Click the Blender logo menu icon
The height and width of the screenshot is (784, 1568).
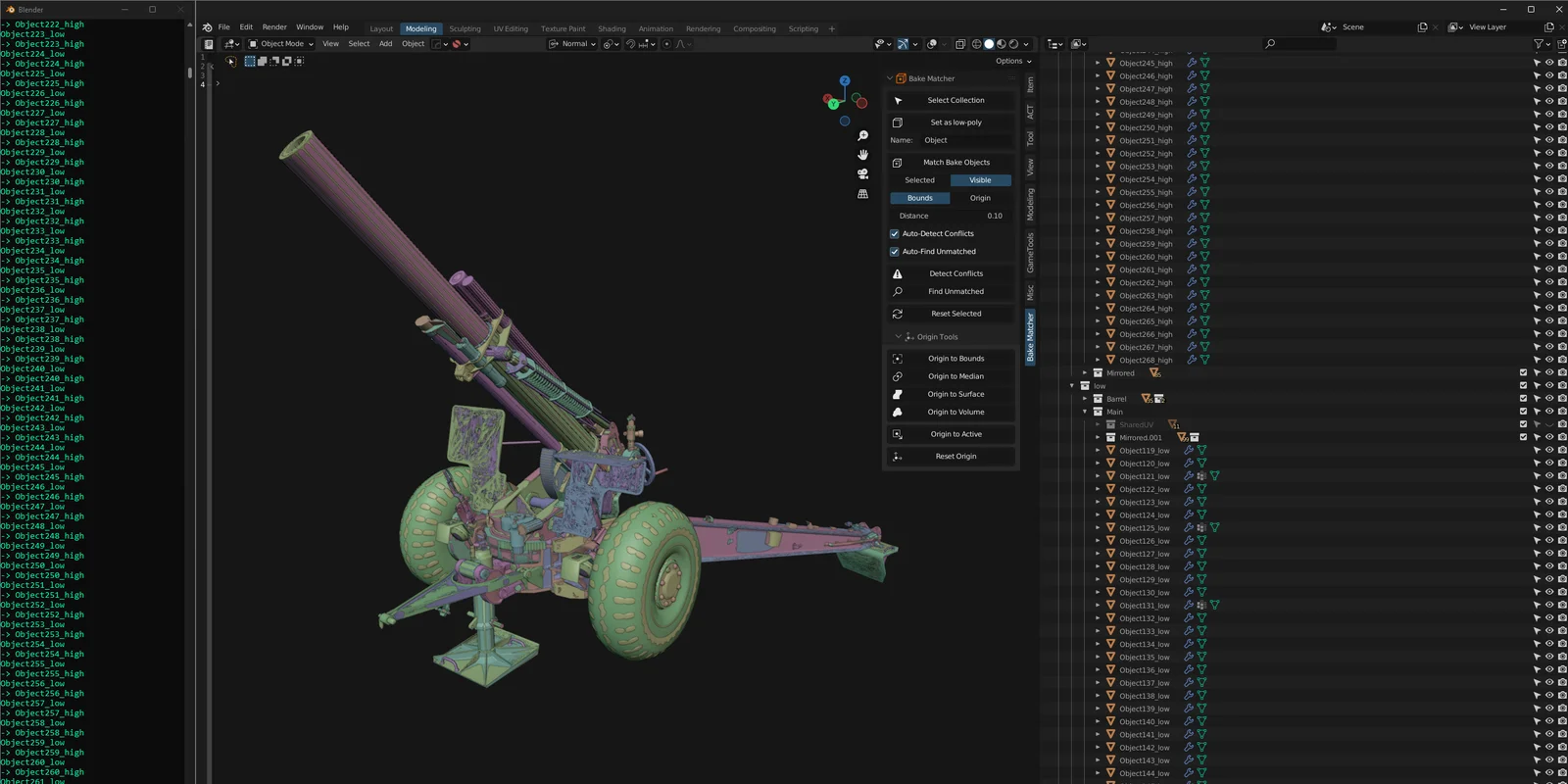pyautogui.click(x=207, y=27)
